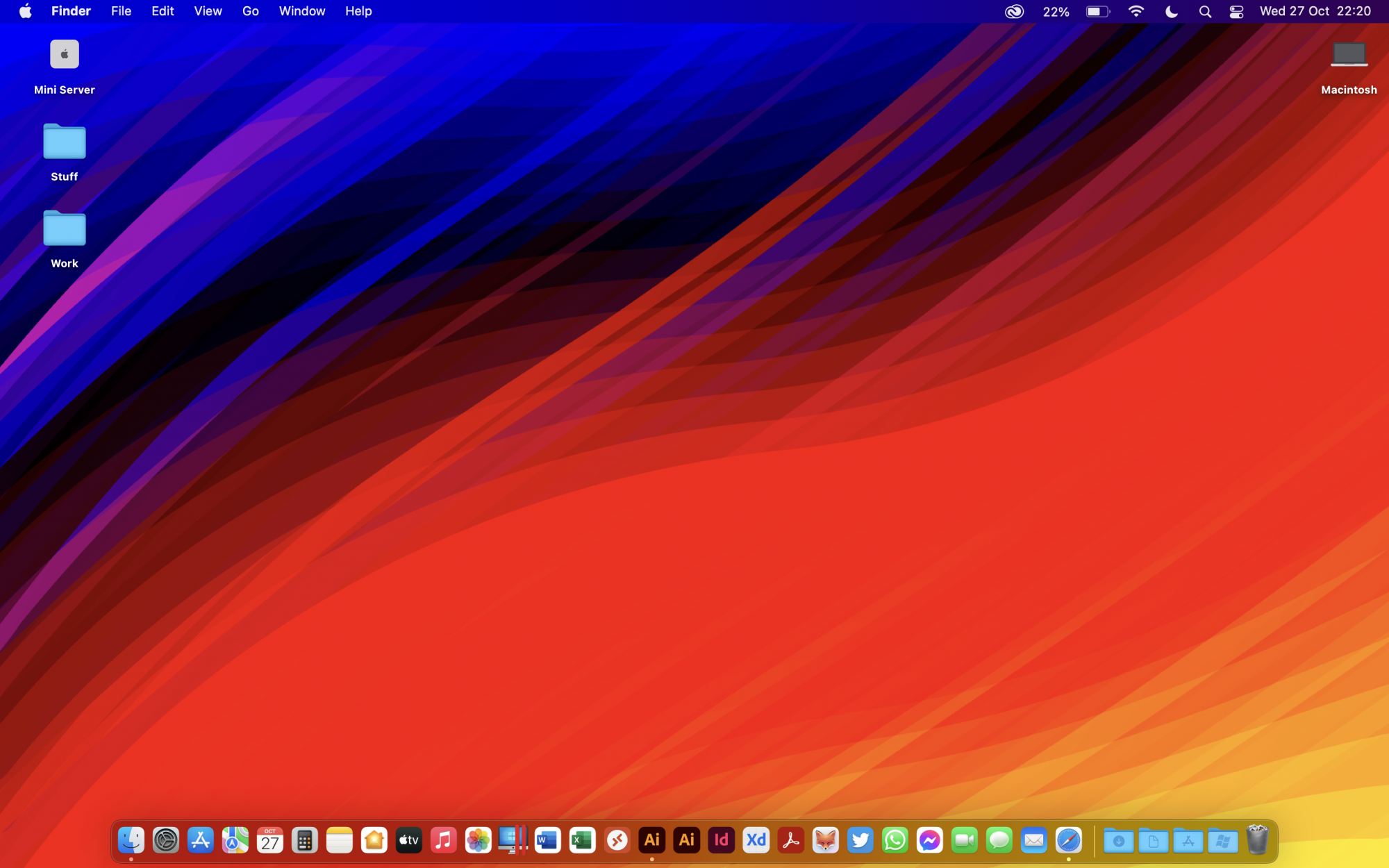Open Microsoft Word in the Dock
Viewport: 1389px width, 868px height.
pos(547,841)
